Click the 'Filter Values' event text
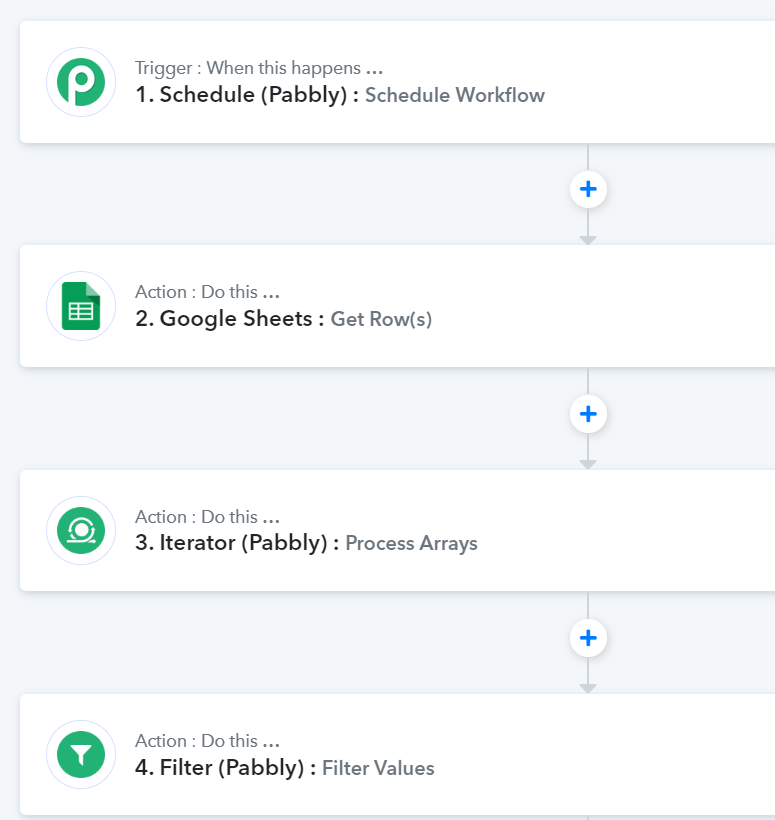 tap(378, 768)
